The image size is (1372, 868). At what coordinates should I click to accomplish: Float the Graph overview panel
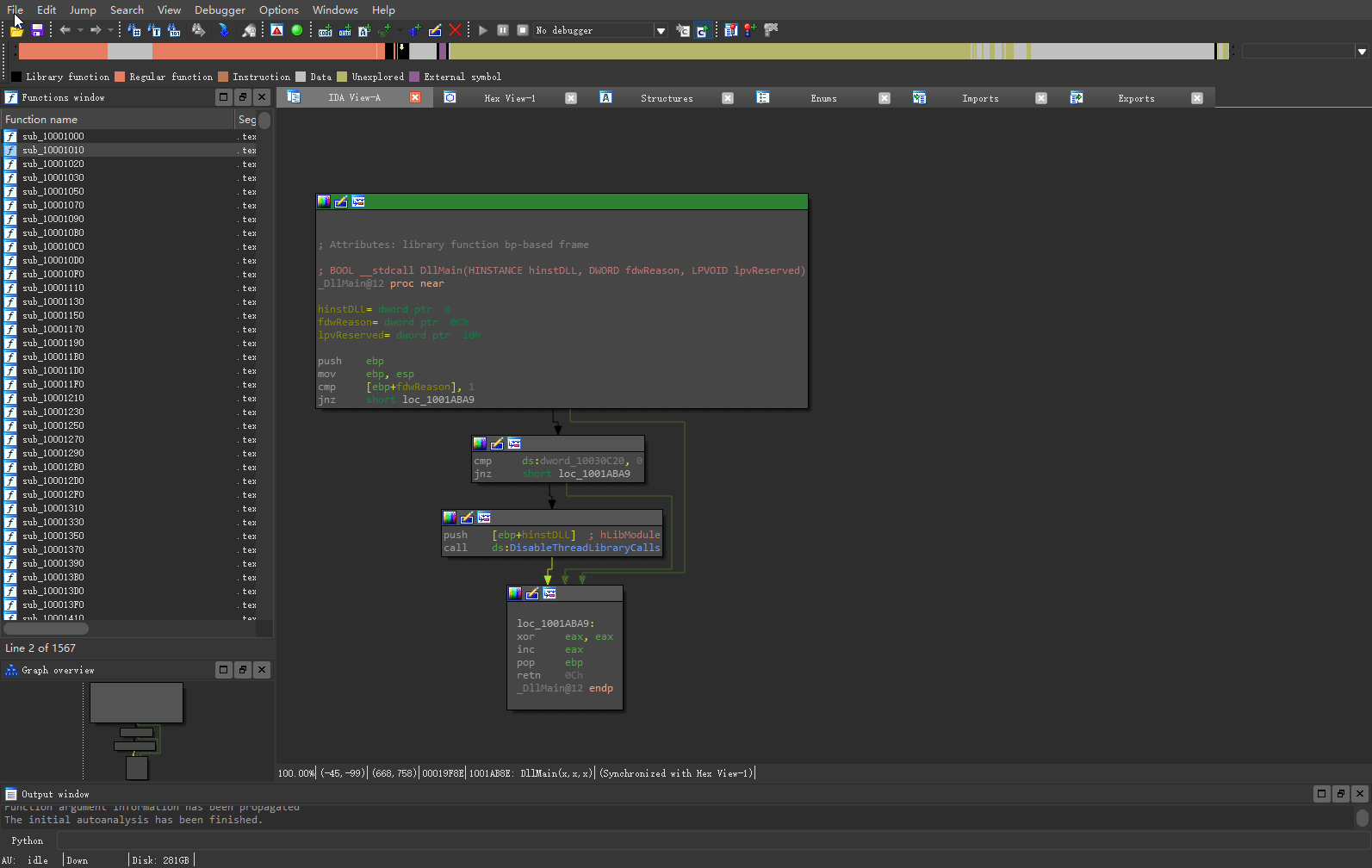[243, 670]
